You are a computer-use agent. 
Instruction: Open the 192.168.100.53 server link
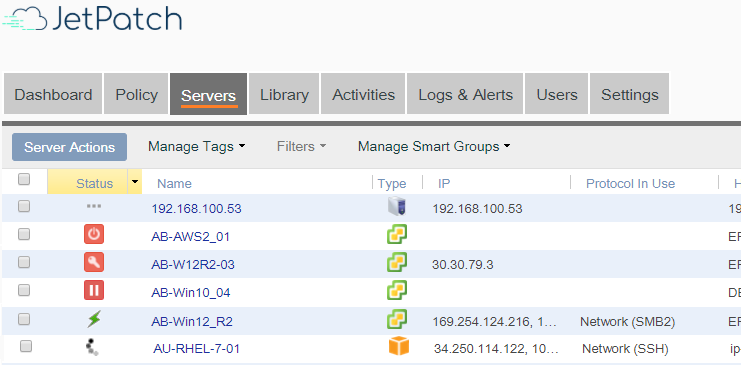196,209
